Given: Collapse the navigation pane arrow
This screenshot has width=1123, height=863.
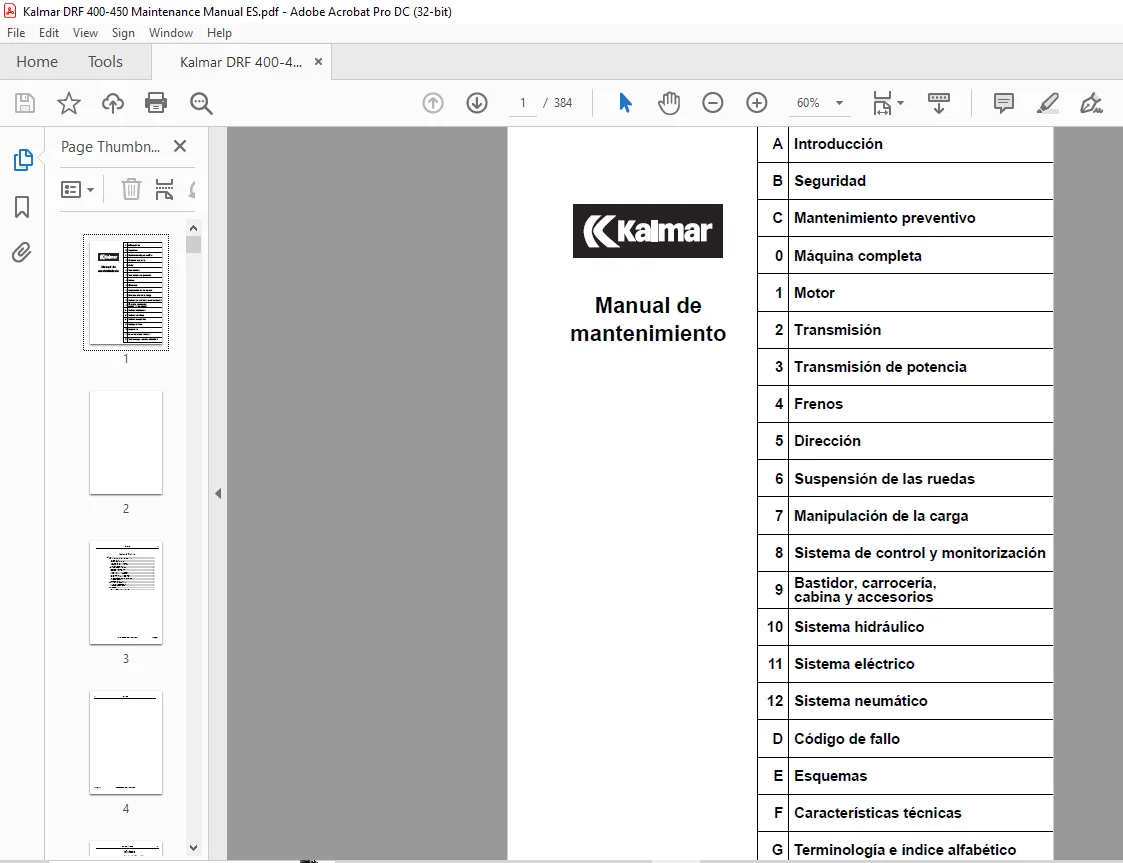Looking at the screenshot, I should coord(218,493).
